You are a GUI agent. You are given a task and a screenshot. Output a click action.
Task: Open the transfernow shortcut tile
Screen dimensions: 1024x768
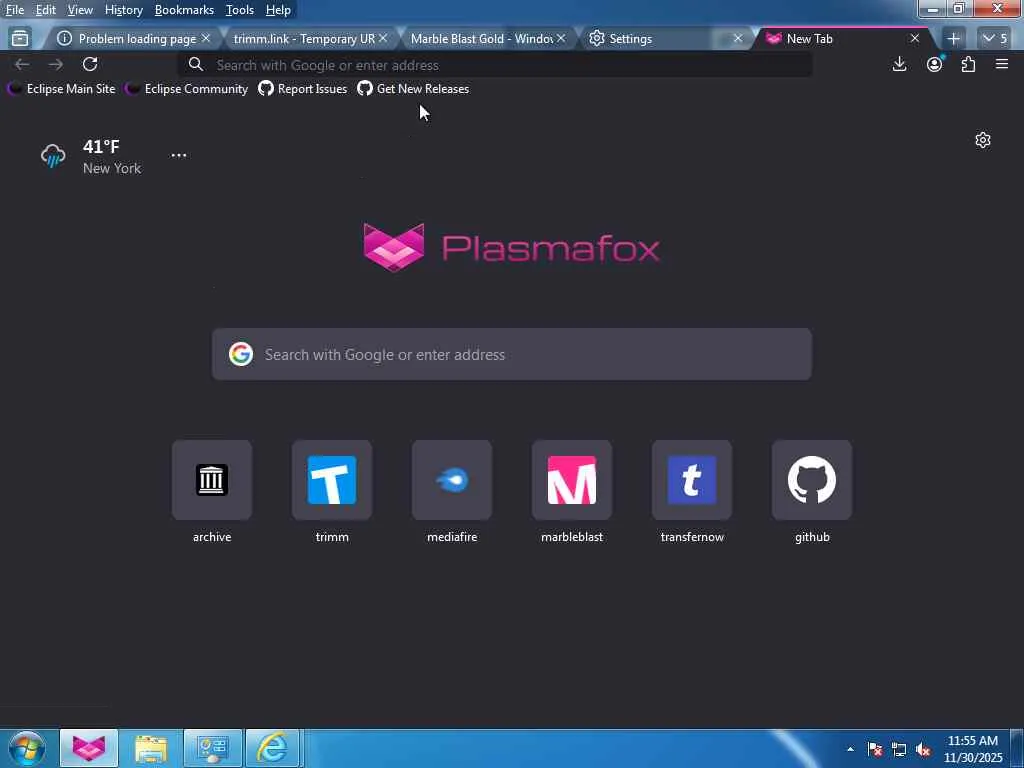pyautogui.click(x=692, y=480)
